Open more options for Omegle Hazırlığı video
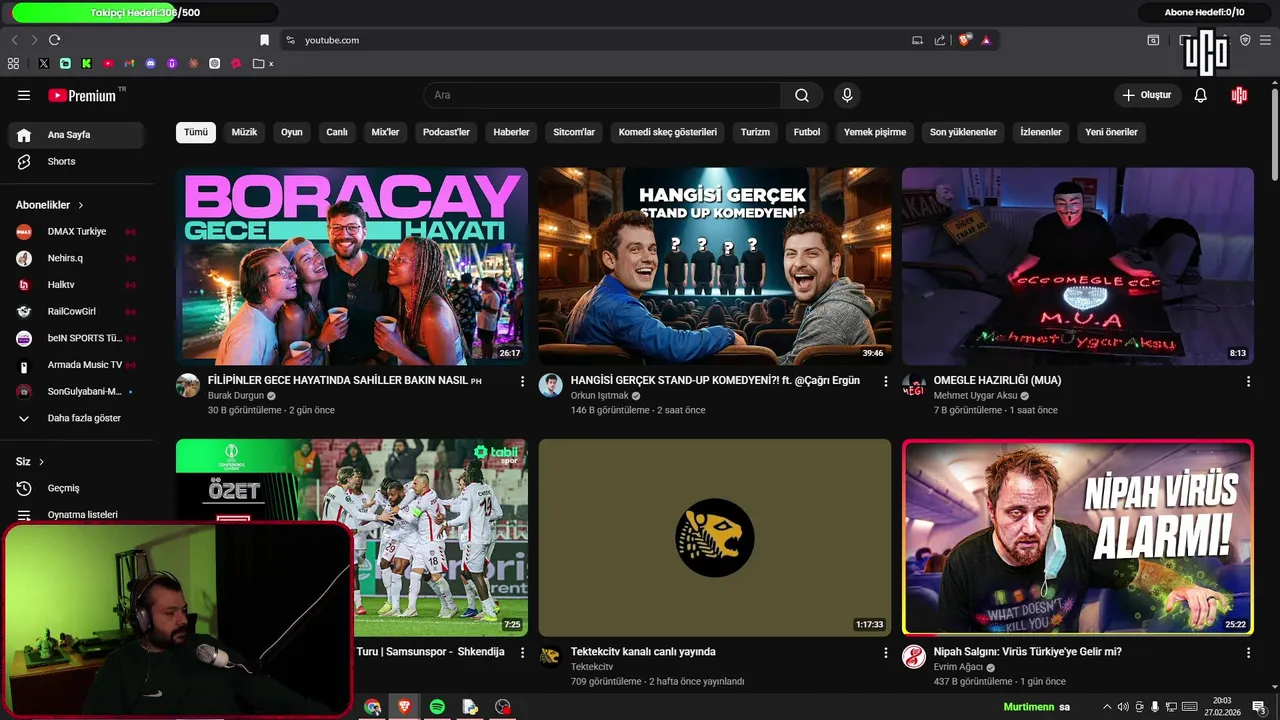The image size is (1280, 720). coord(1248,381)
